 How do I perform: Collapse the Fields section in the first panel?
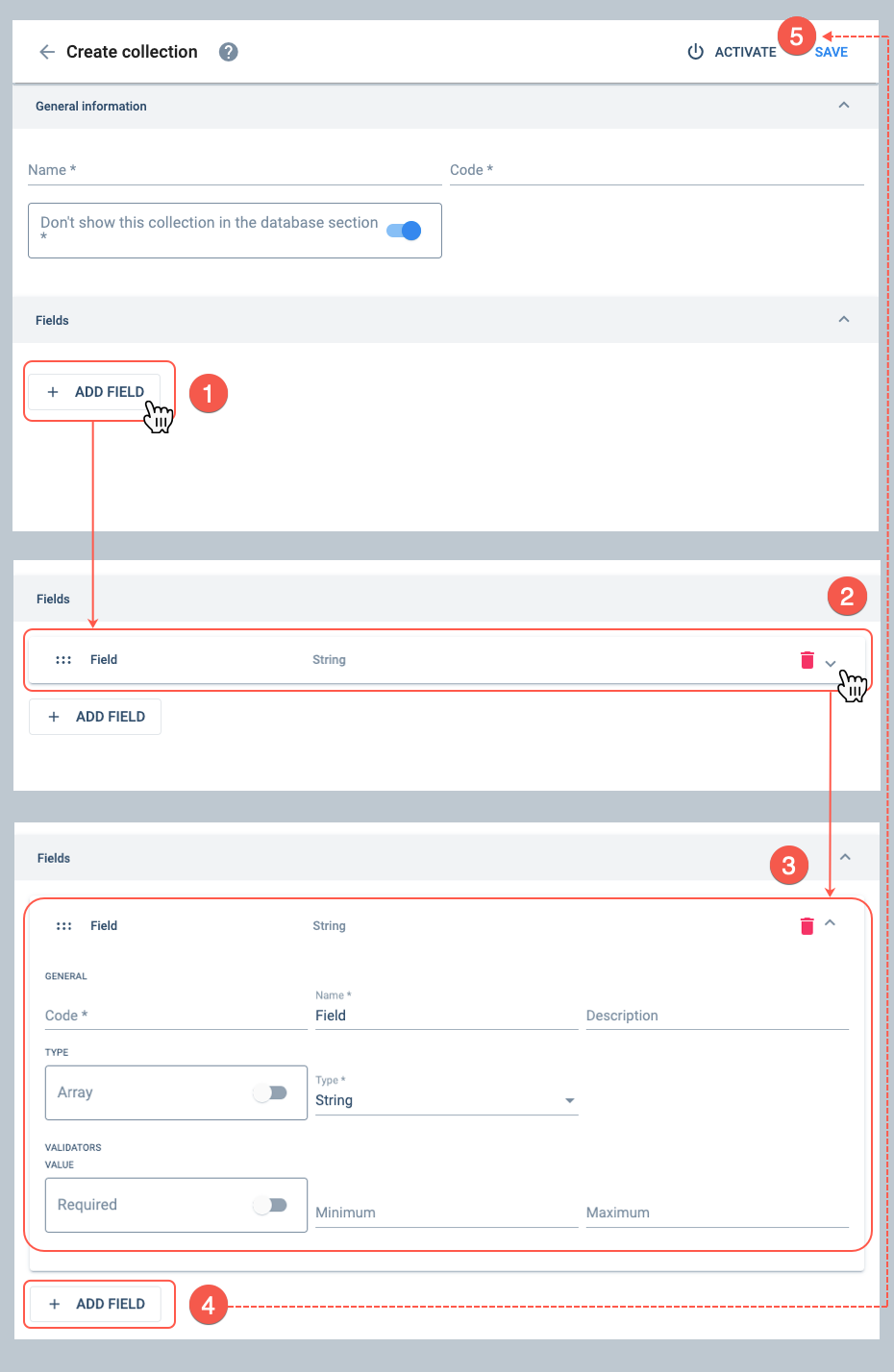point(844,319)
